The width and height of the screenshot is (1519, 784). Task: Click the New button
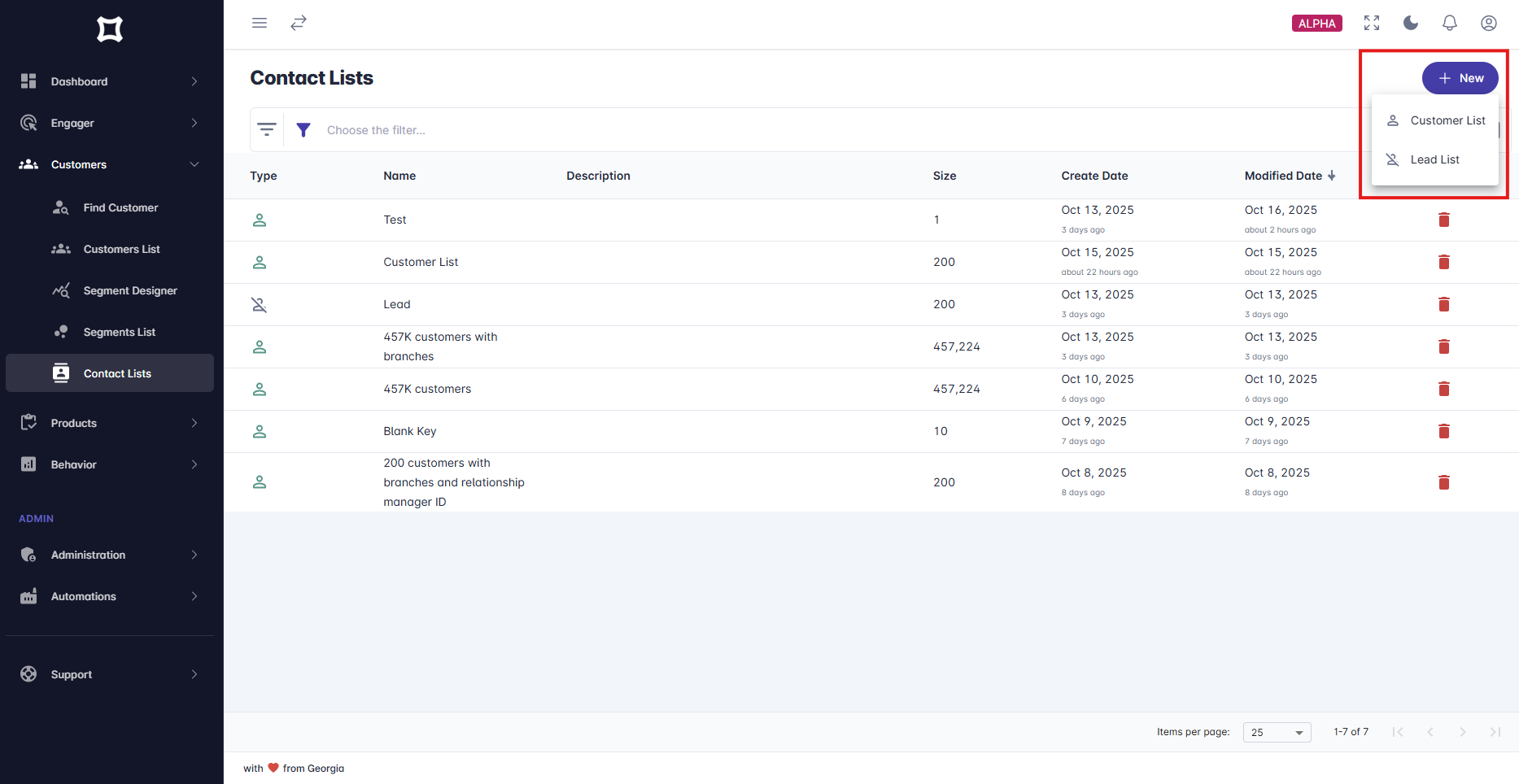(1460, 78)
